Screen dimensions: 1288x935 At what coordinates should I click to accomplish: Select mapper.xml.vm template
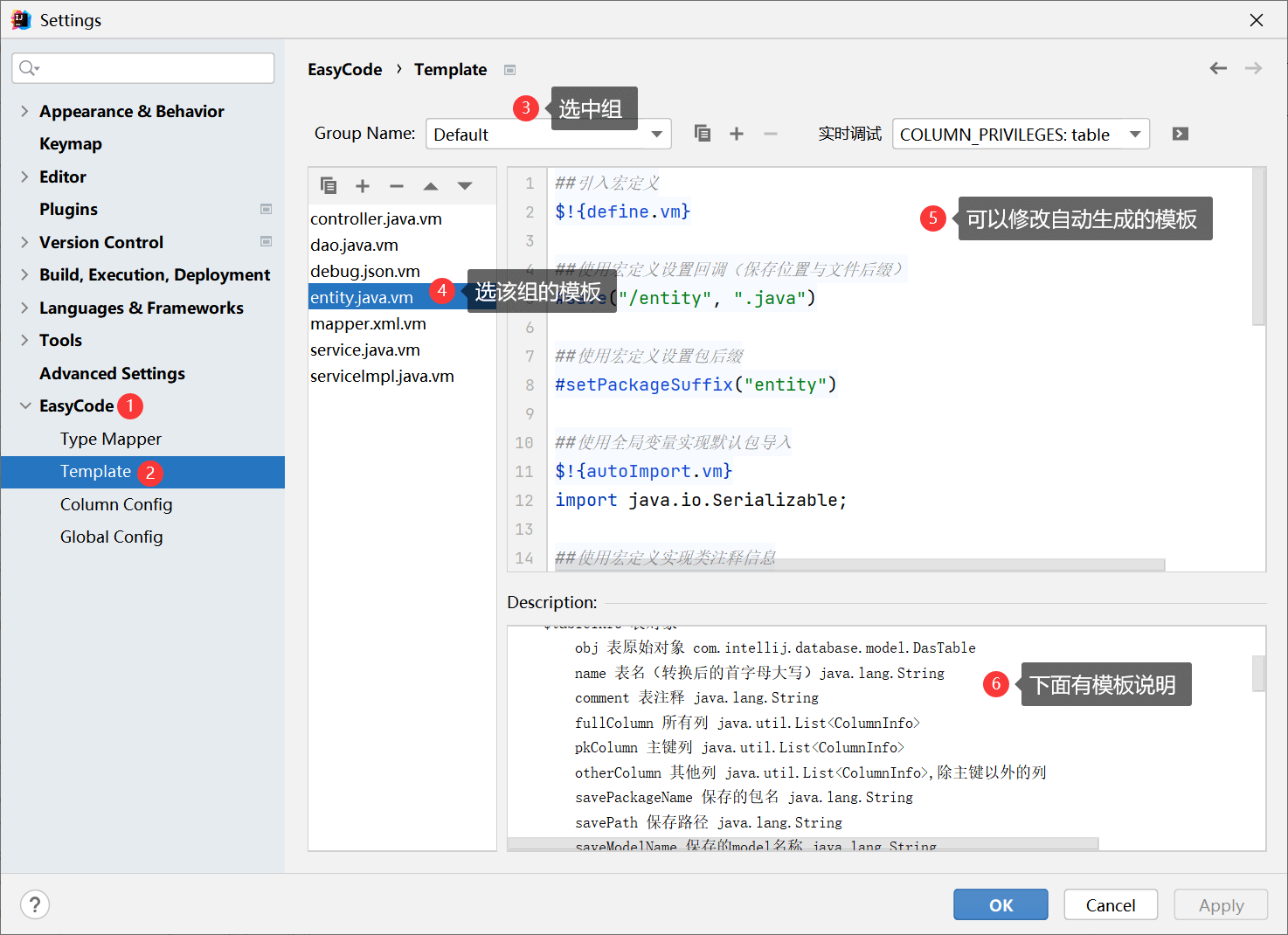coord(368,323)
